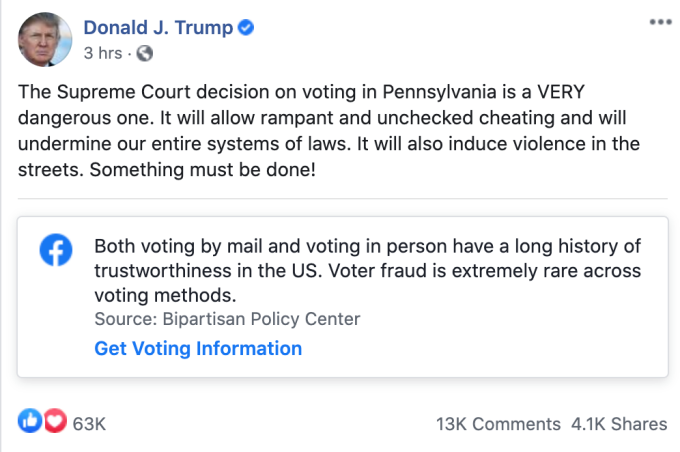
Task: View the 4.1K Shares list
Action: (618, 424)
